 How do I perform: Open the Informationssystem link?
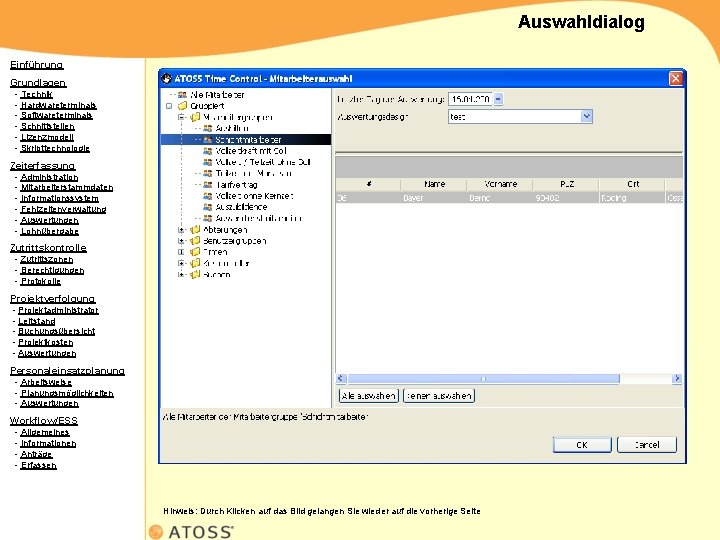60,198
